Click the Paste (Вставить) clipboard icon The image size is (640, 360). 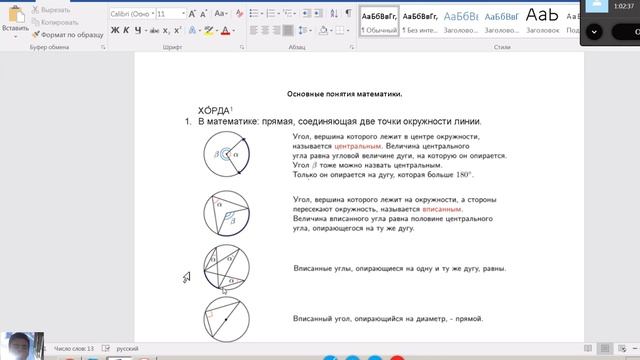[16, 14]
